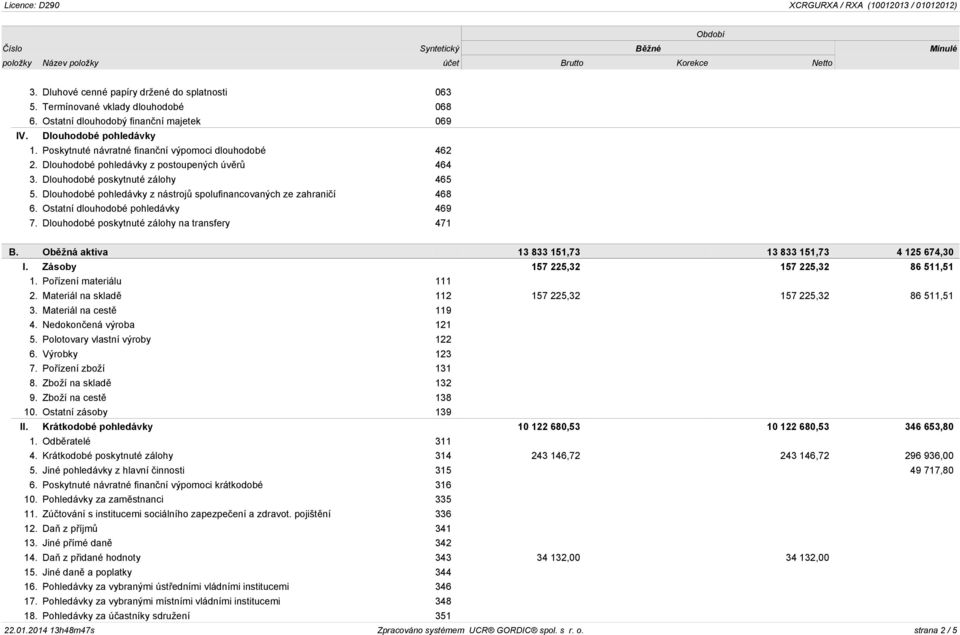This screenshot has width=960, height=635.
Task: Click the 'XCRGURXA / RXA' report code
Action: point(826,5)
